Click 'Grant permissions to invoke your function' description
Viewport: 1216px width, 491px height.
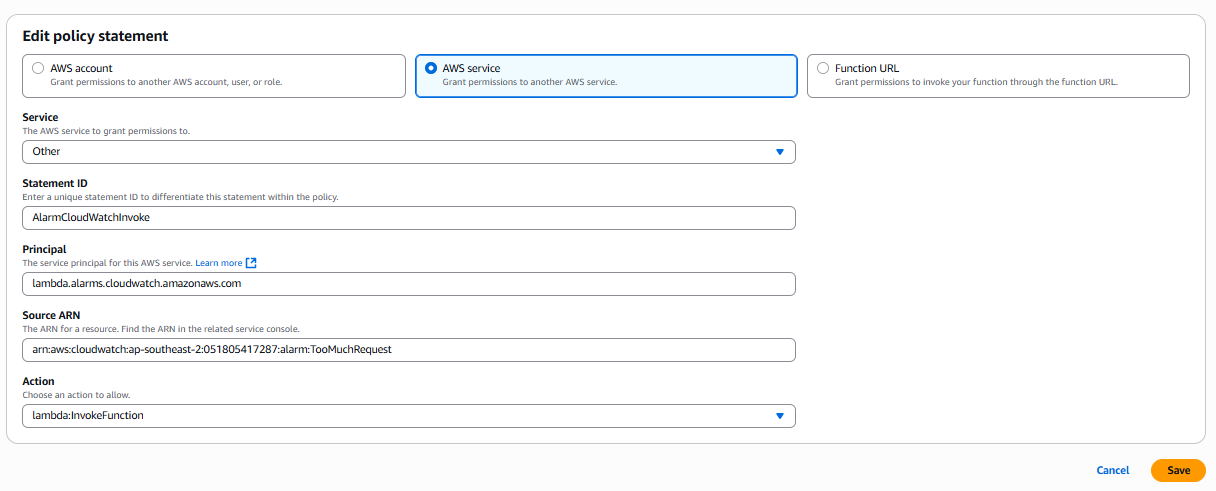coord(976,82)
